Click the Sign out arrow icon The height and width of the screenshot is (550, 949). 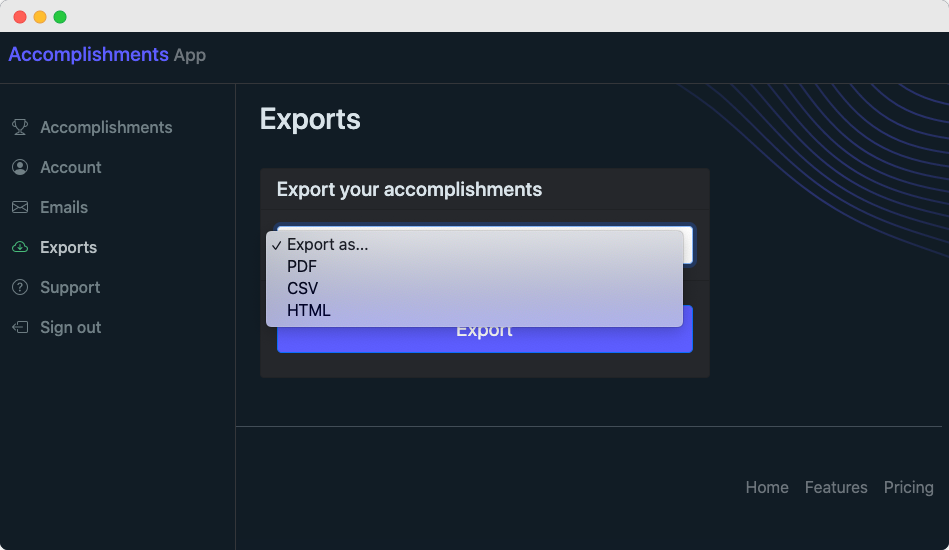coord(20,327)
